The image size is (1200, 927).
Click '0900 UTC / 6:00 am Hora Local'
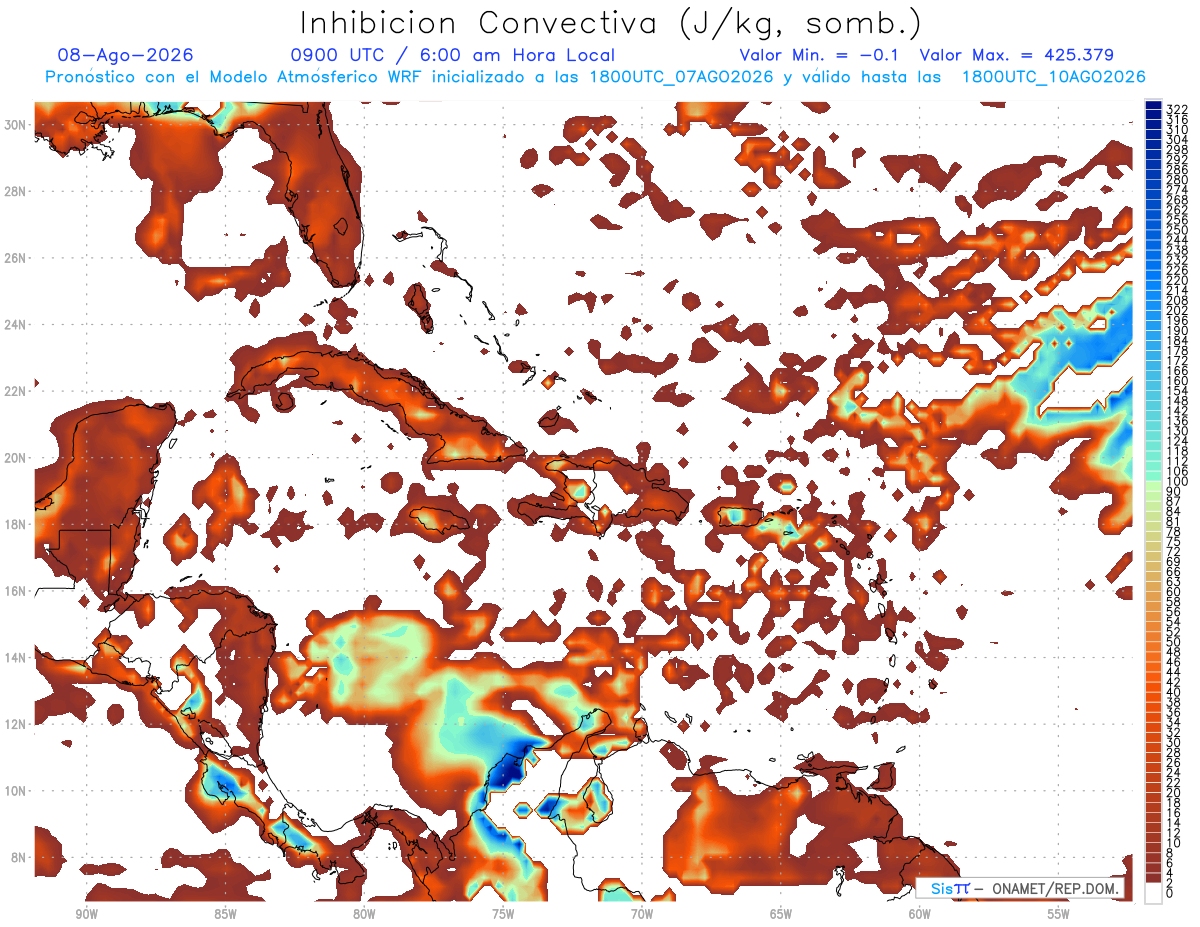pyautogui.click(x=452, y=55)
